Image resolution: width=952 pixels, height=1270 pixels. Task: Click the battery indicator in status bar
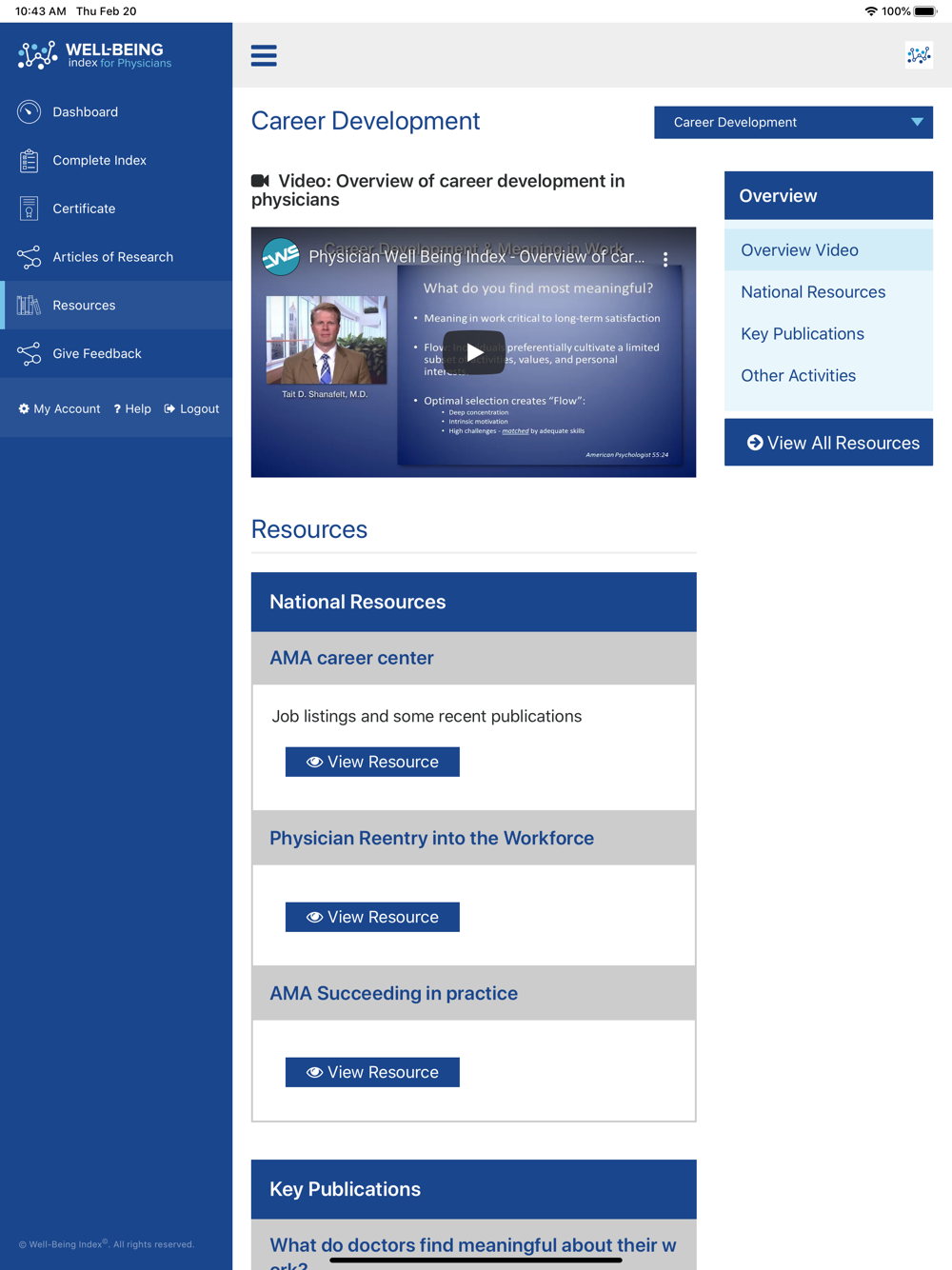[925, 11]
